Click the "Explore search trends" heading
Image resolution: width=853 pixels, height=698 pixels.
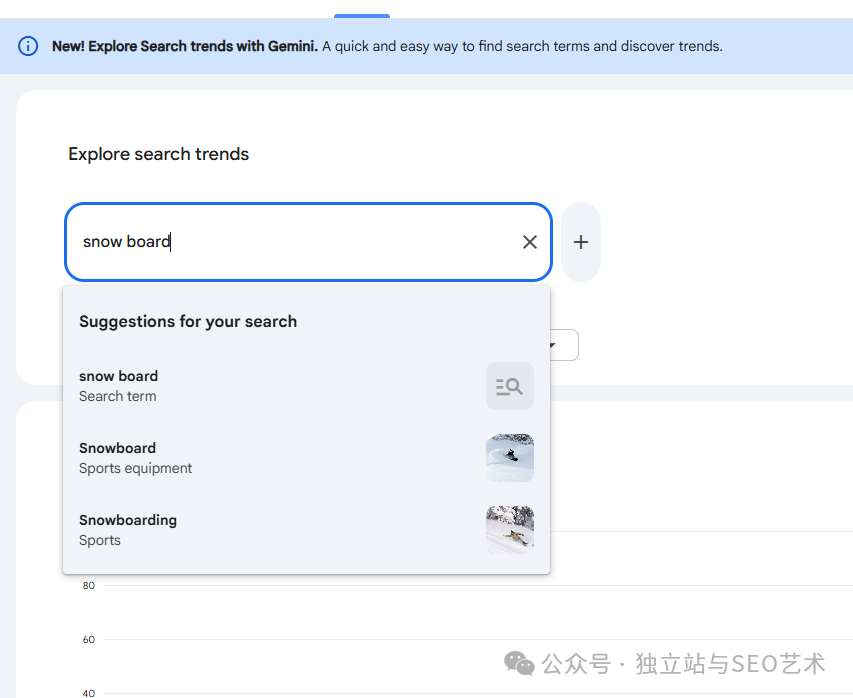pos(158,154)
